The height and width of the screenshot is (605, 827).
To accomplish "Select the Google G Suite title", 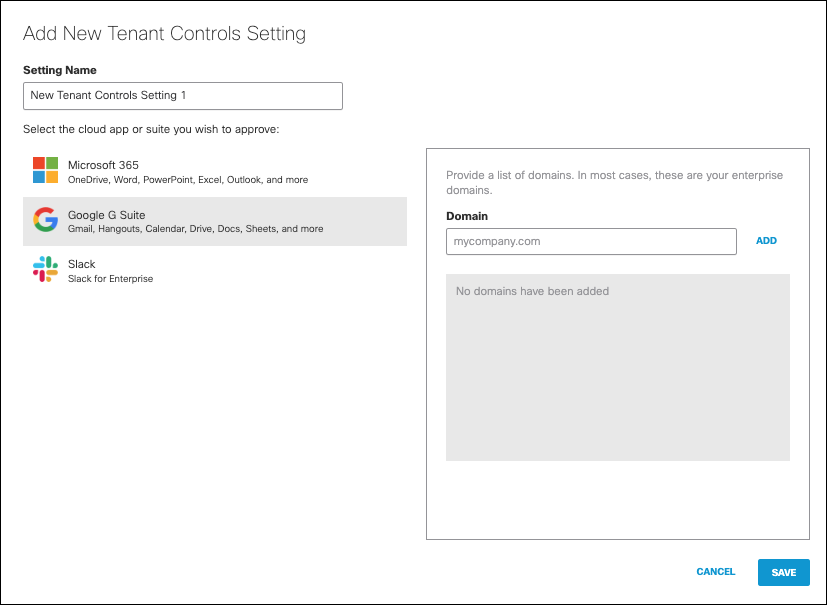I will [x=107, y=215].
